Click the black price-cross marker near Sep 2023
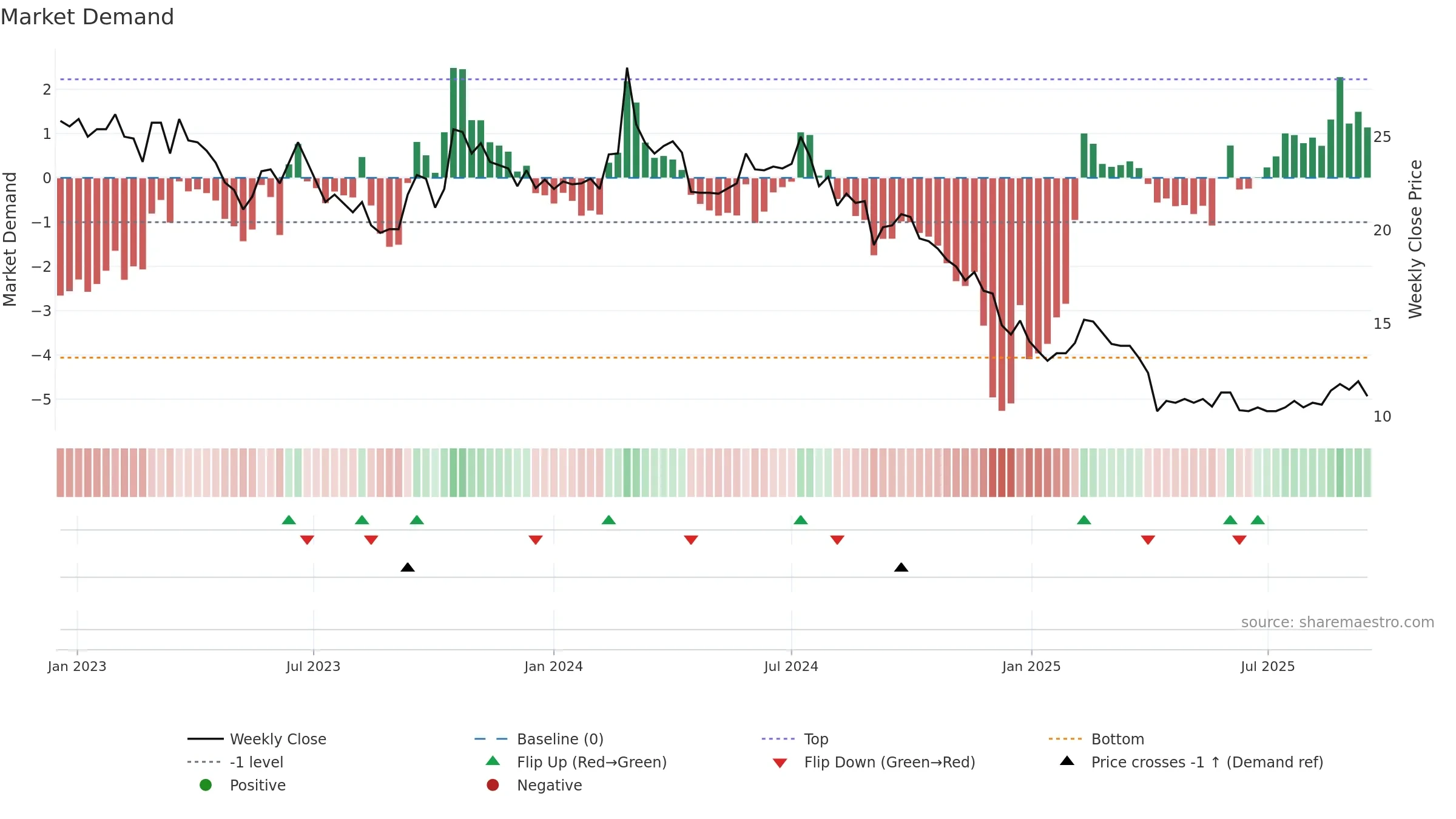This screenshot has width=1456, height=819. (x=408, y=567)
